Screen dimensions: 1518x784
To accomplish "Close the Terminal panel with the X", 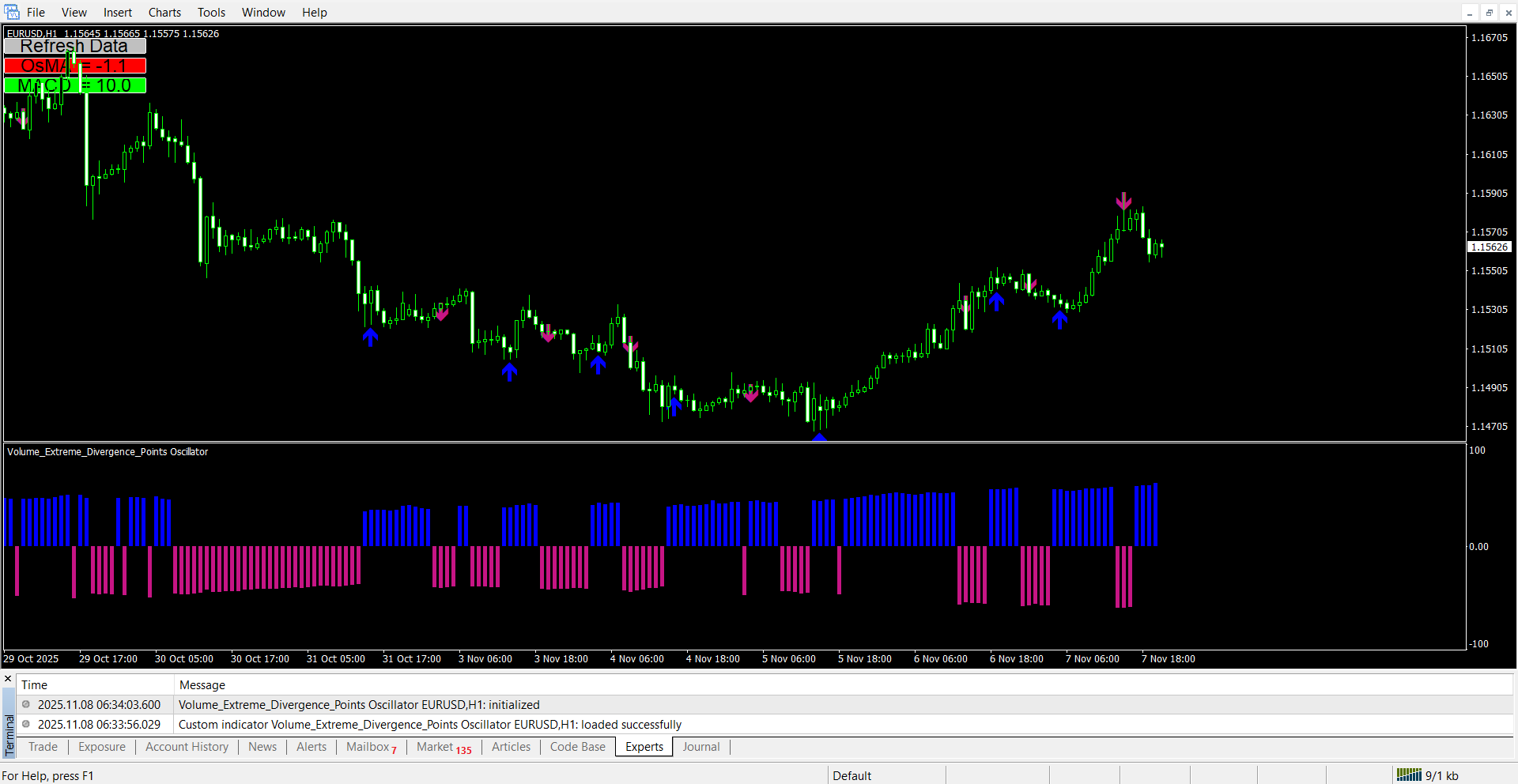I will [8, 679].
